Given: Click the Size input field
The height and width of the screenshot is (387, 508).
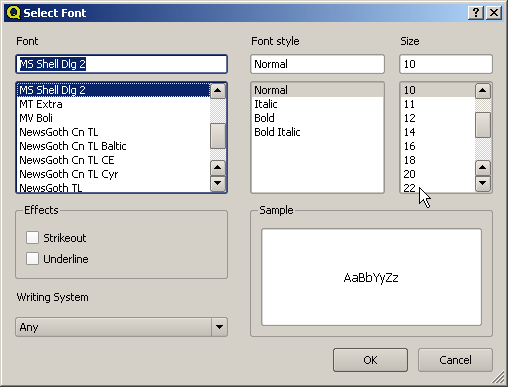Looking at the screenshot, I should 446,64.
